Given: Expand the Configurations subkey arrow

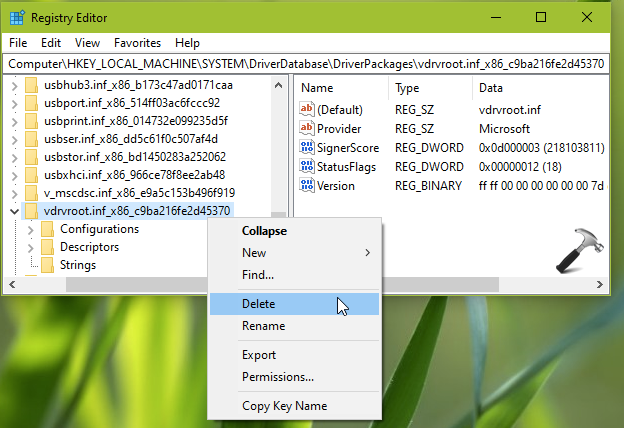Looking at the screenshot, I should point(30,229).
